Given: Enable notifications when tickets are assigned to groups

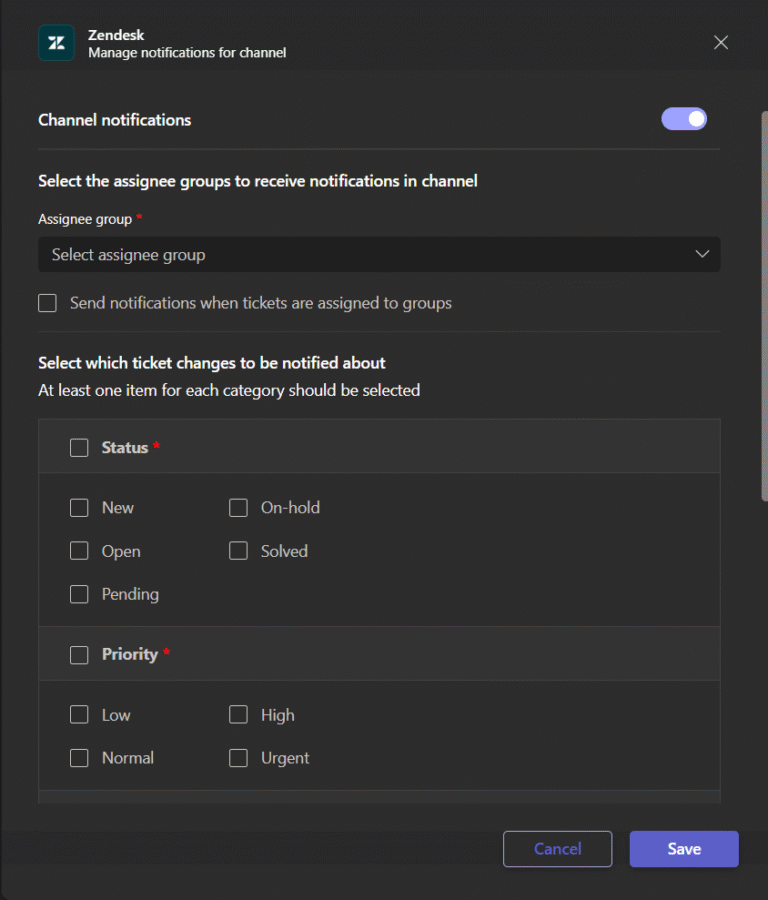Looking at the screenshot, I should point(48,303).
